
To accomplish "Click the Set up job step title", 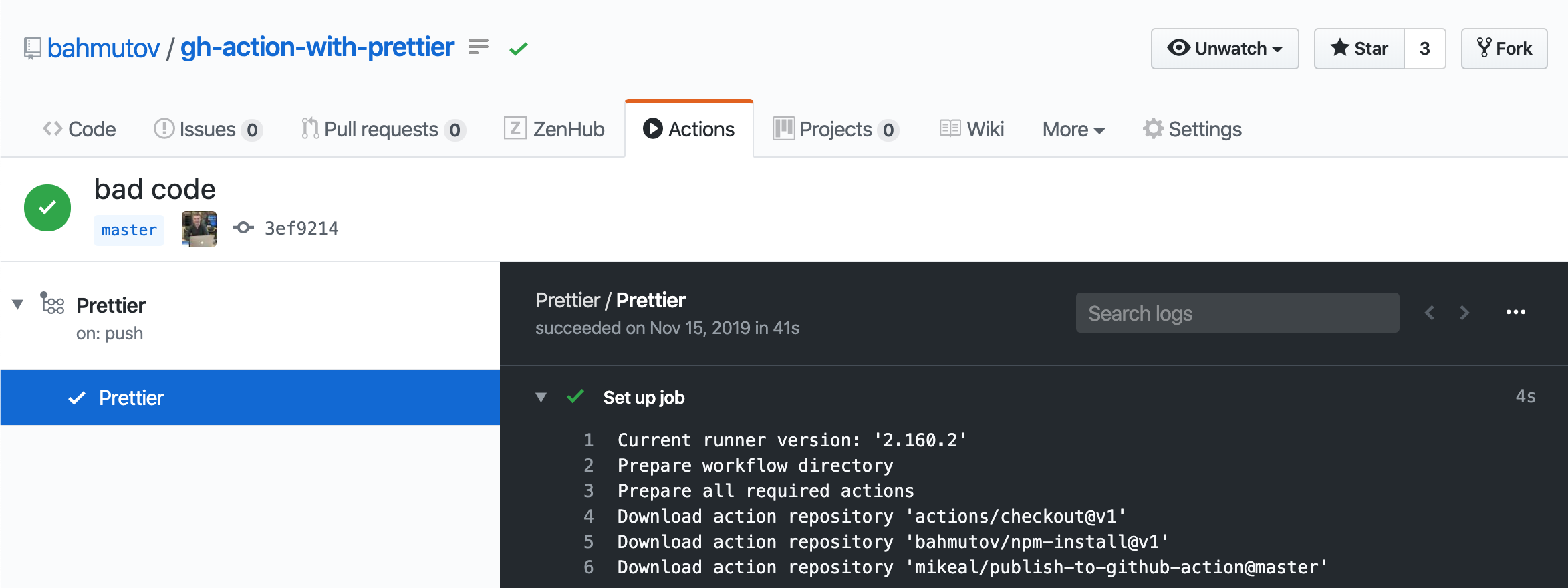I will pos(644,398).
